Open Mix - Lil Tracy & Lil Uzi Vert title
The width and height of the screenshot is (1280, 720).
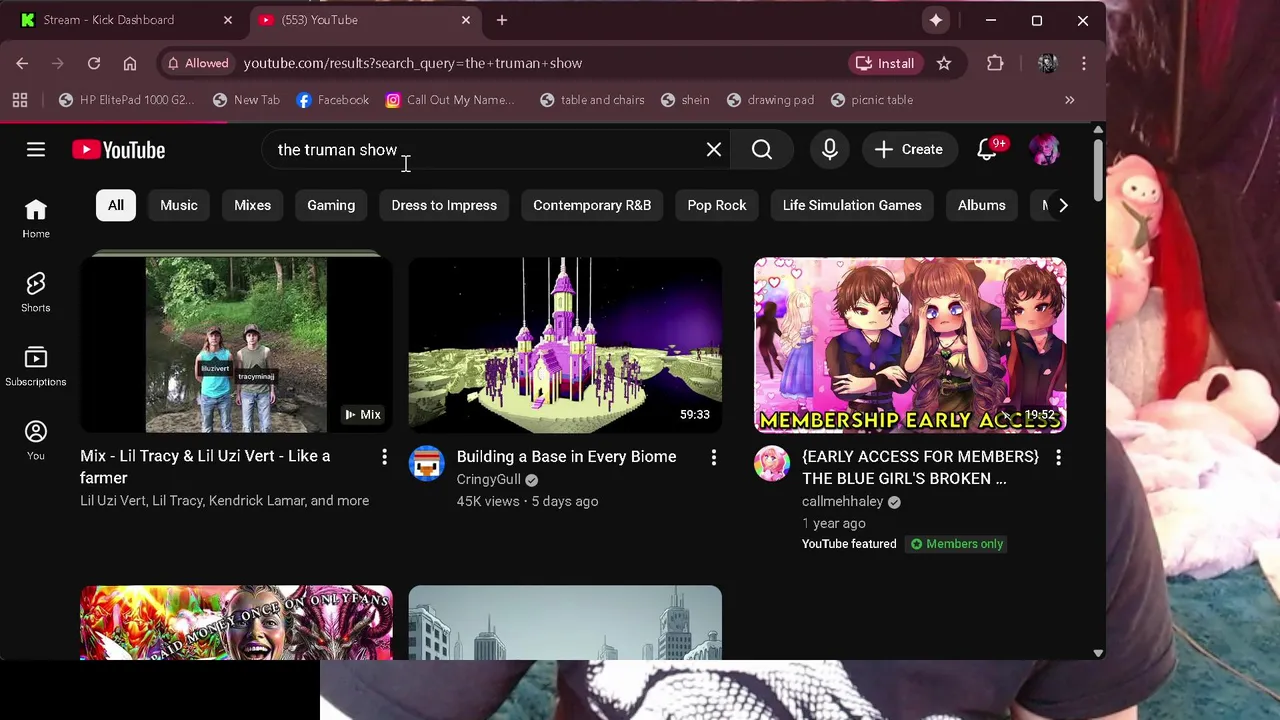point(205,467)
